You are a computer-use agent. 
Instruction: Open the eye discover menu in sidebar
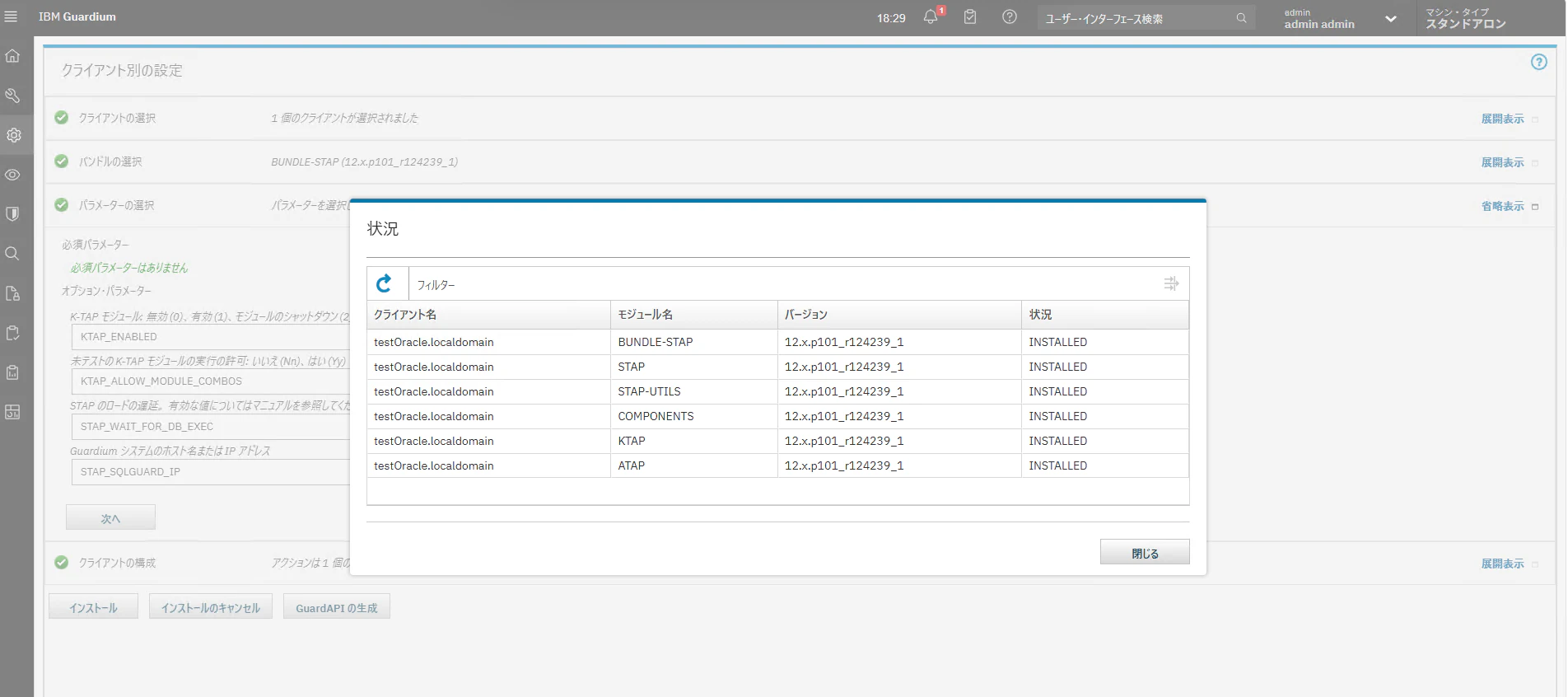click(12, 175)
